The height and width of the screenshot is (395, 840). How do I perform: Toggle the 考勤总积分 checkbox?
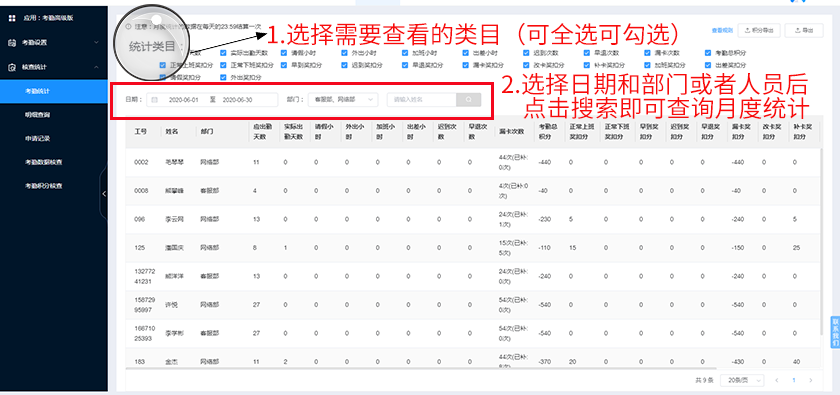[708, 53]
